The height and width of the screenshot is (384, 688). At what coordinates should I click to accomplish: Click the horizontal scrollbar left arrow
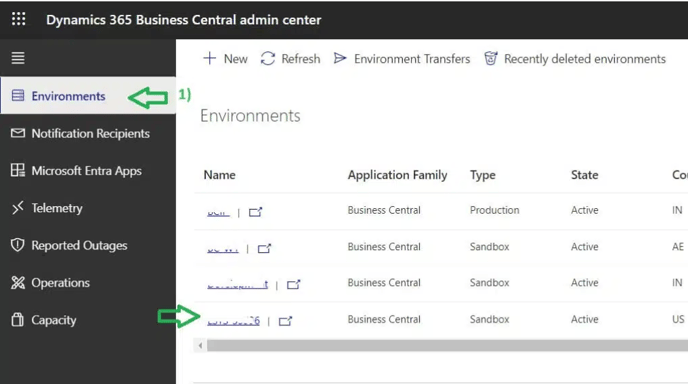pyautogui.click(x=200, y=345)
